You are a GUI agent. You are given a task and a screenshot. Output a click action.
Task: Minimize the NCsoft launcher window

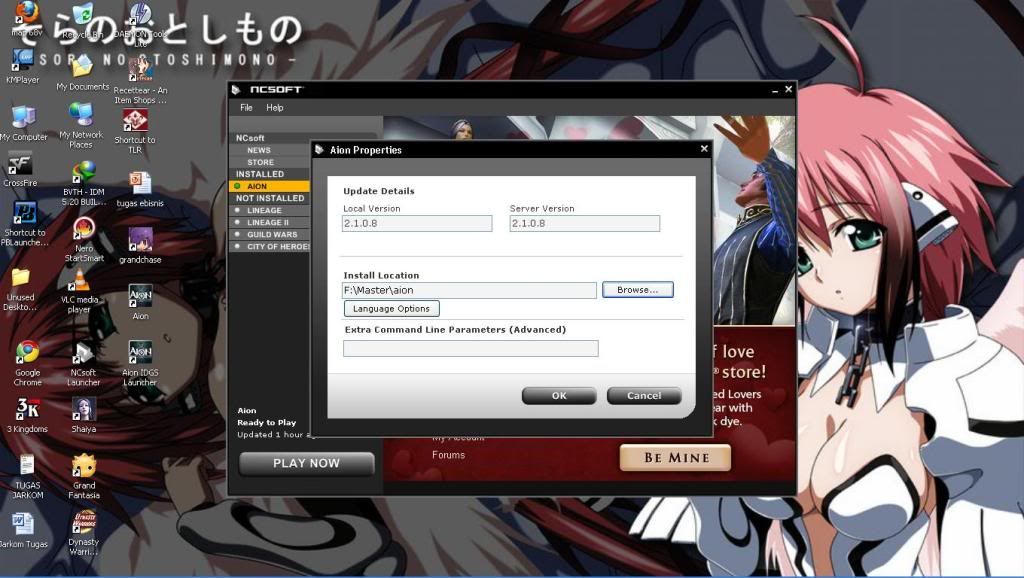775,90
